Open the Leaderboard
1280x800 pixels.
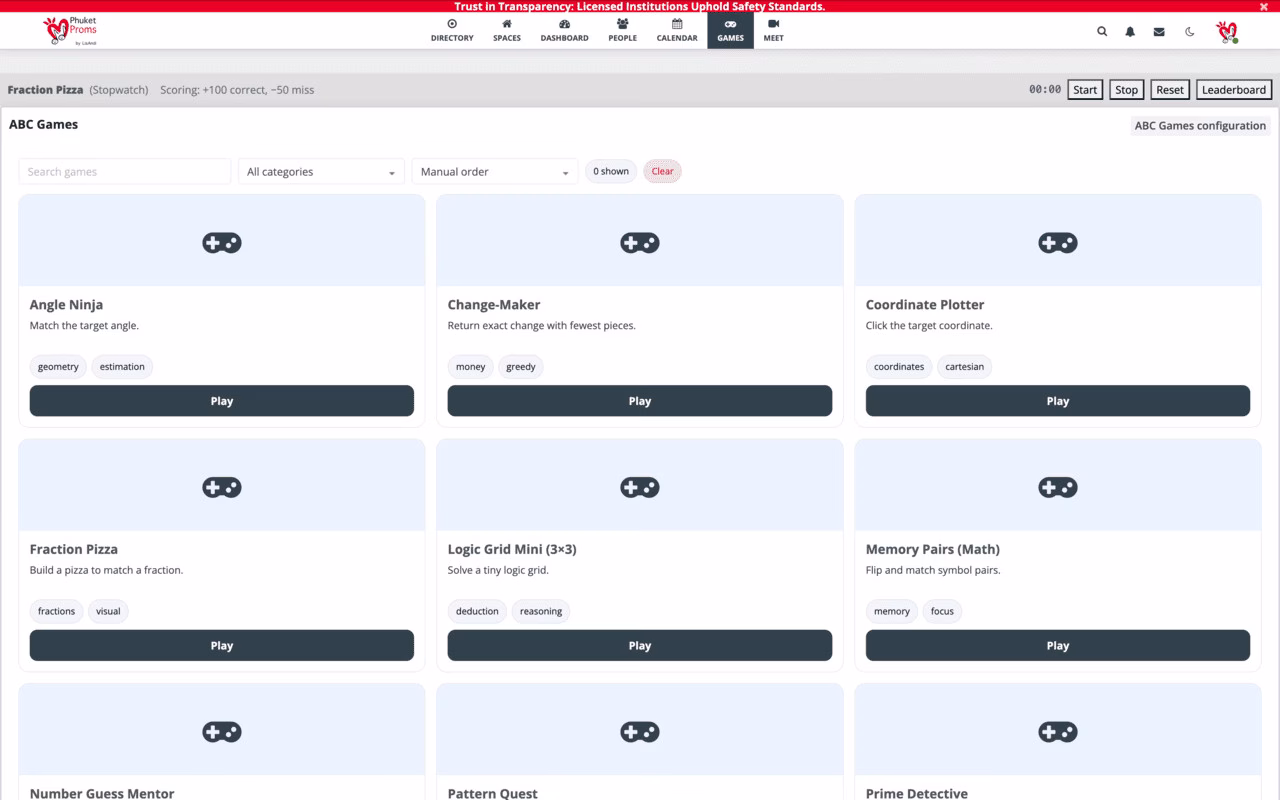click(1234, 90)
